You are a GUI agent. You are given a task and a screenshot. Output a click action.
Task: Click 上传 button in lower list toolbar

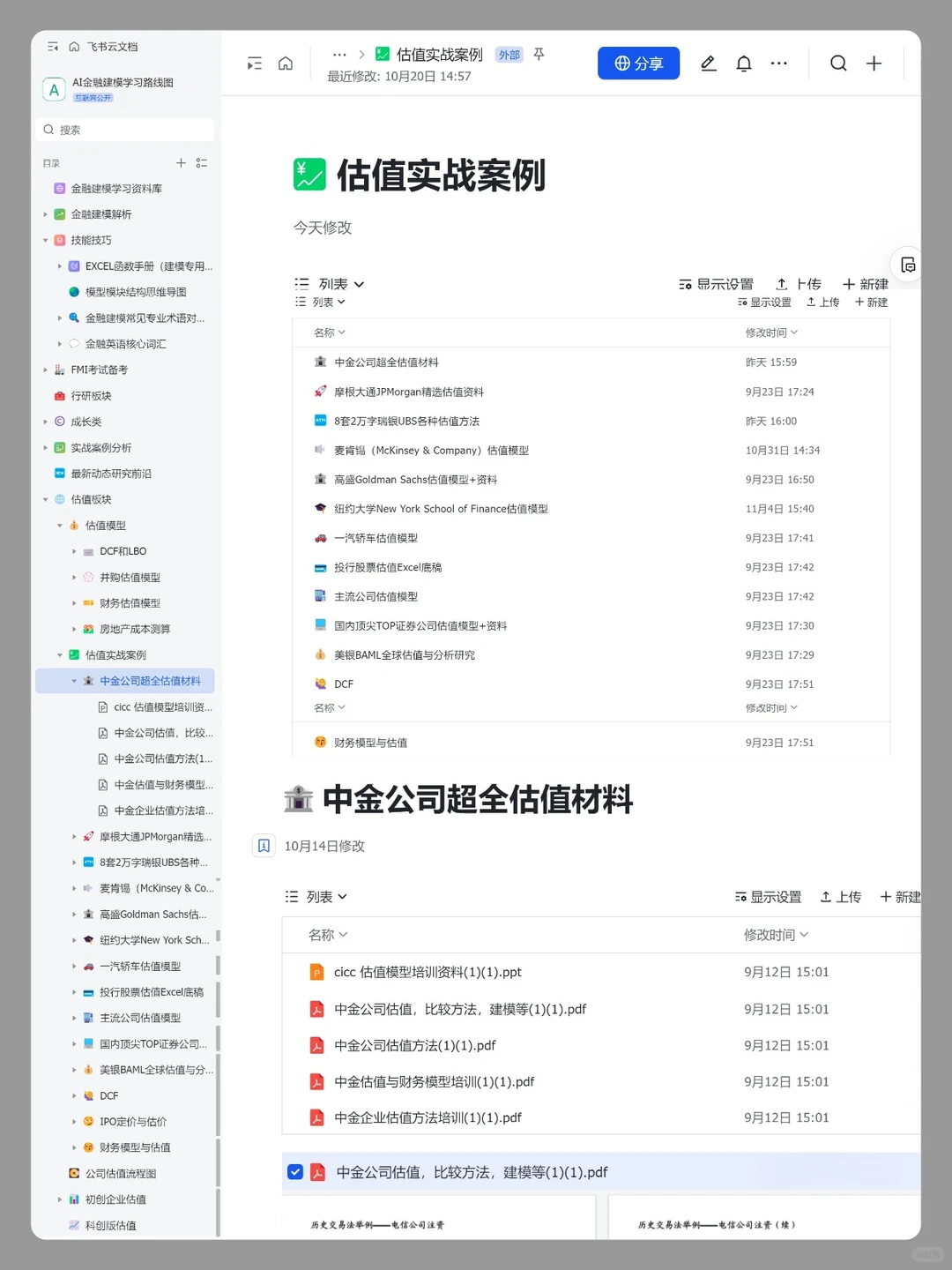pyautogui.click(x=841, y=897)
